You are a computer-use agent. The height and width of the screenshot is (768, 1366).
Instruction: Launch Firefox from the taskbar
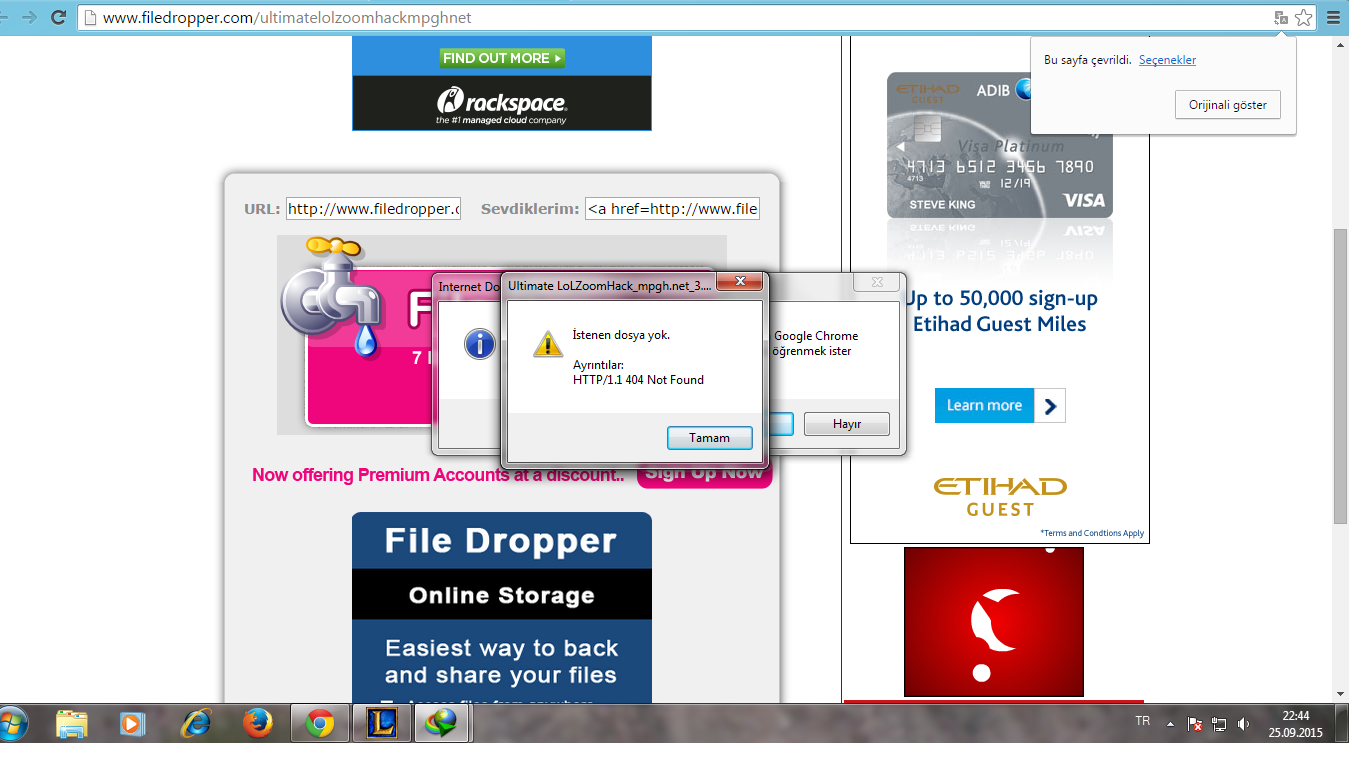pyautogui.click(x=257, y=723)
